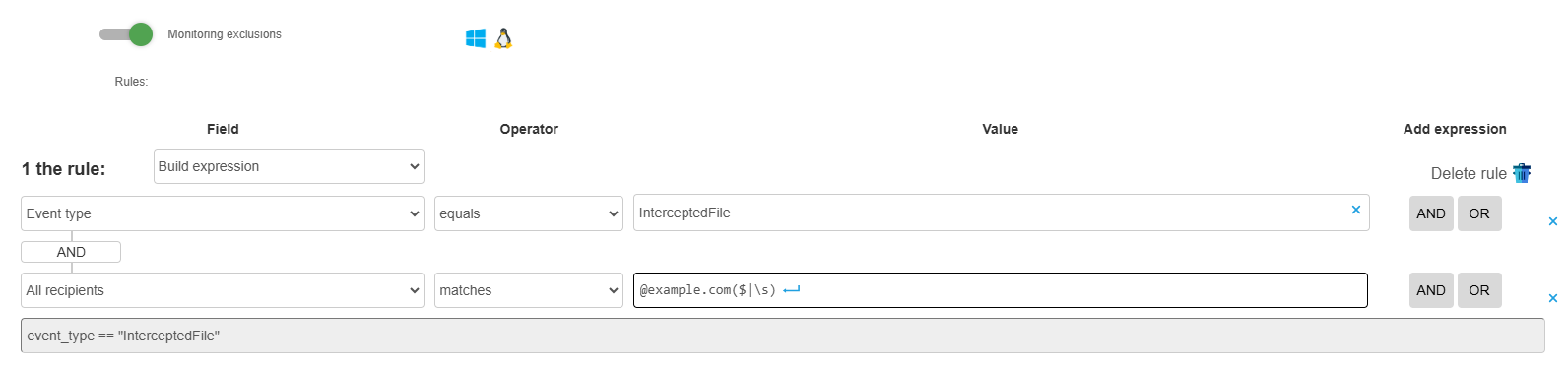The image size is (1568, 366).
Task: Add AND expression to All recipients row
Action: [x=1431, y=290]
